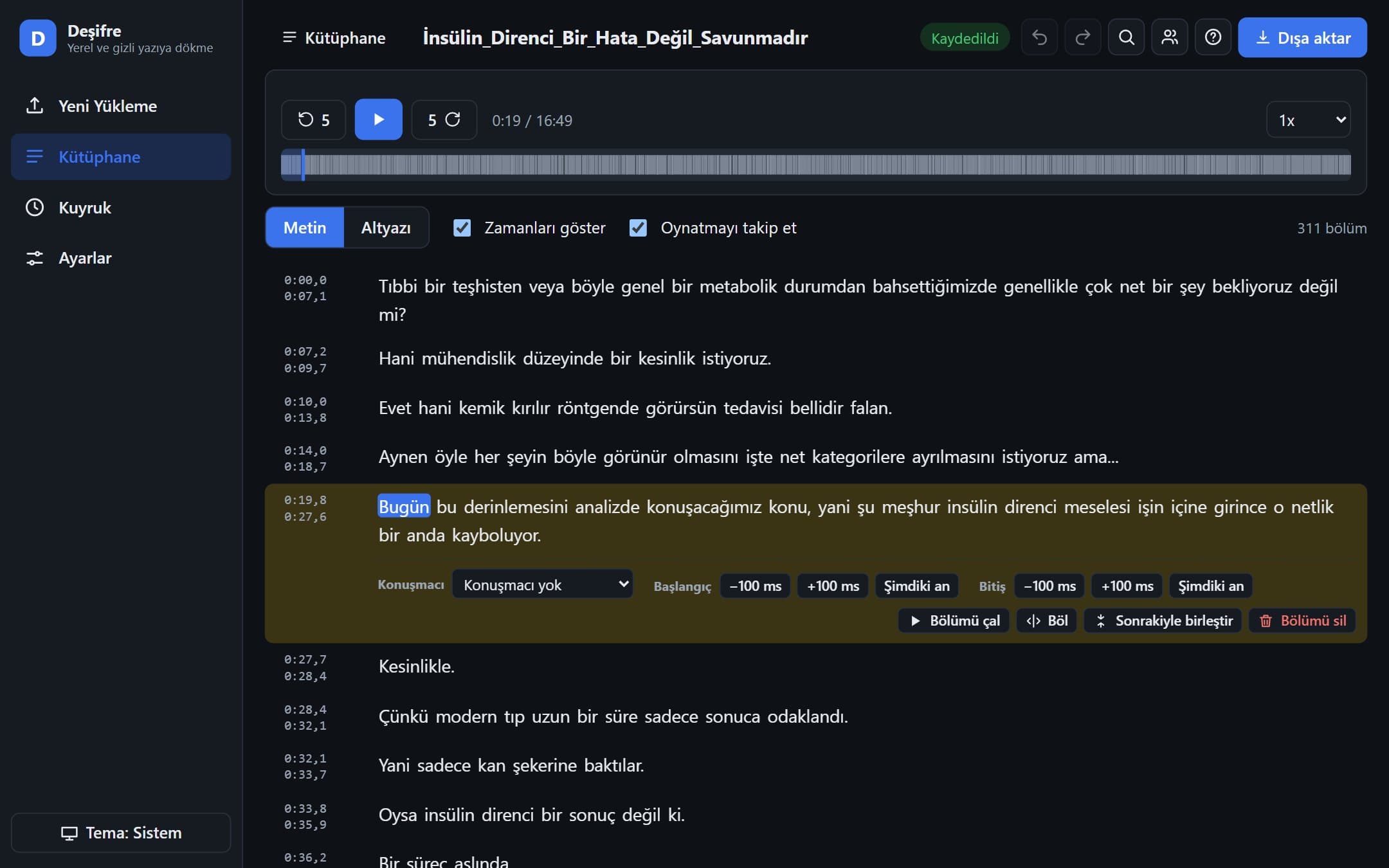Screen dimensions: 1389x868
Task: Open Kuyruk queue in sidebar
Action: pyautogui.click(x=121, y=208)
